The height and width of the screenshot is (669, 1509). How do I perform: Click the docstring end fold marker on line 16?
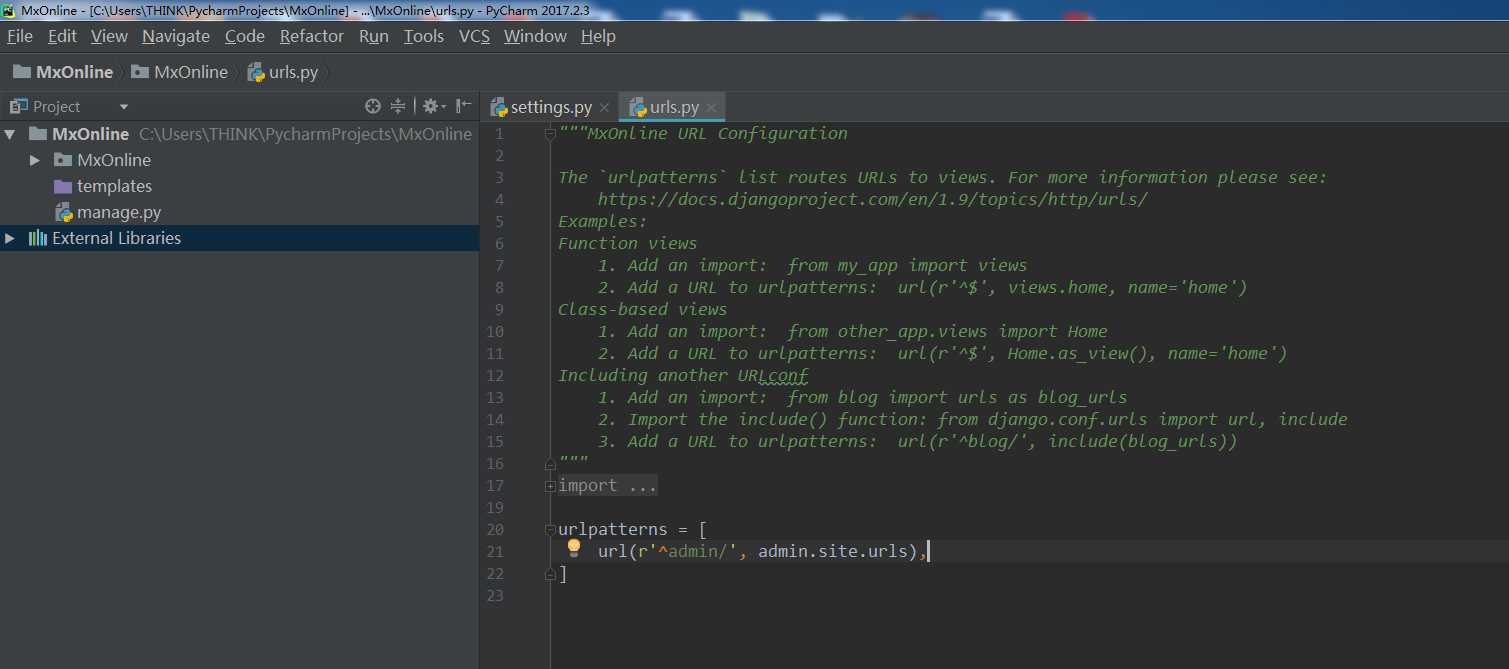click(550, 464)
